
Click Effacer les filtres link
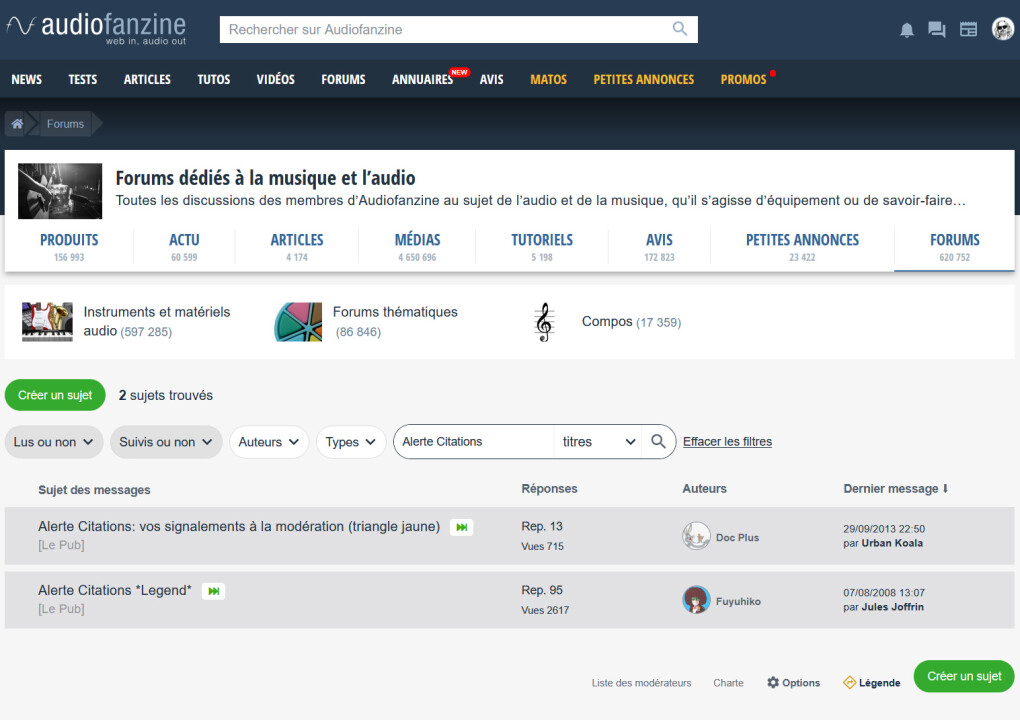[x=727, y=442]
